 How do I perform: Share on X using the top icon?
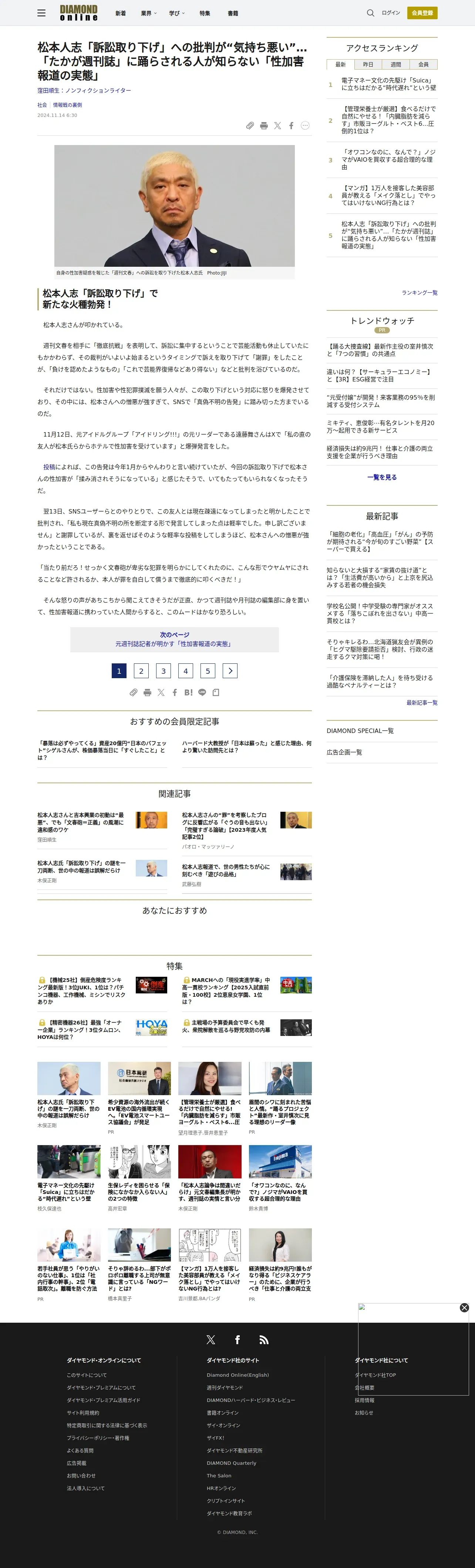pyautogui.click(x=278, y=125)
